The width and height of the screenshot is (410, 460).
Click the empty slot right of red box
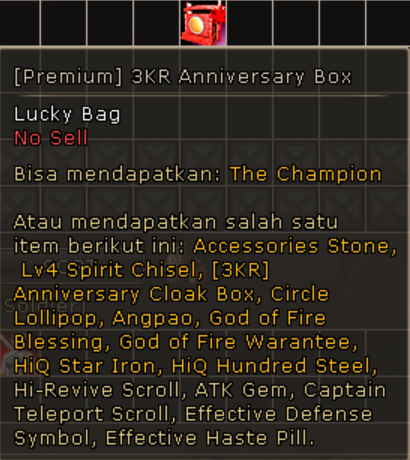click(250, 22)
